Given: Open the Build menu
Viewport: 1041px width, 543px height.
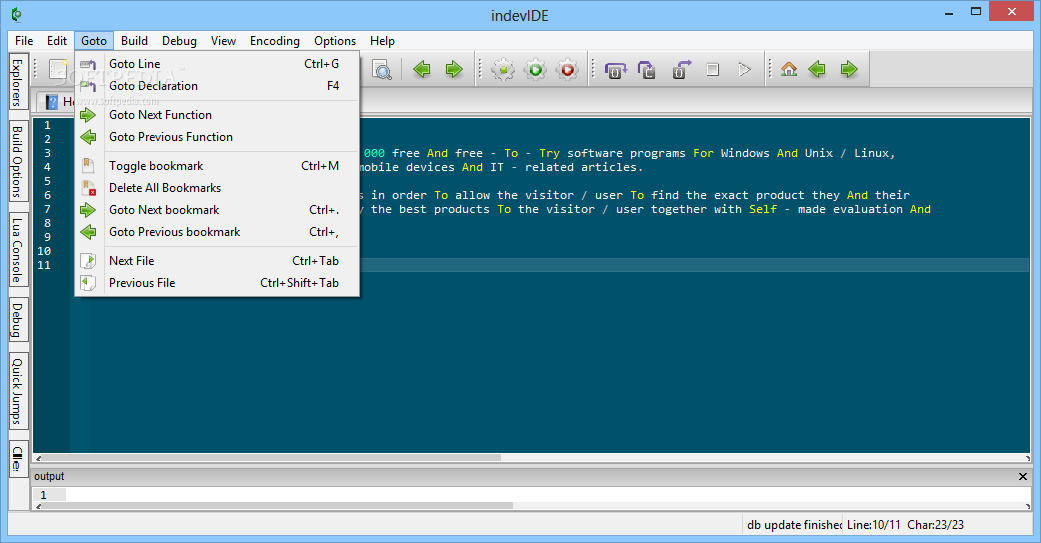Looking at the screenshot, I should [134, 40].
